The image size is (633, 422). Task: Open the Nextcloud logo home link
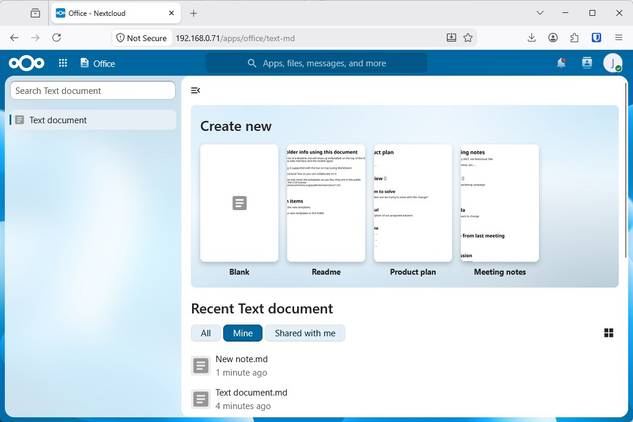pyautogui.click(x=27, y=63)
